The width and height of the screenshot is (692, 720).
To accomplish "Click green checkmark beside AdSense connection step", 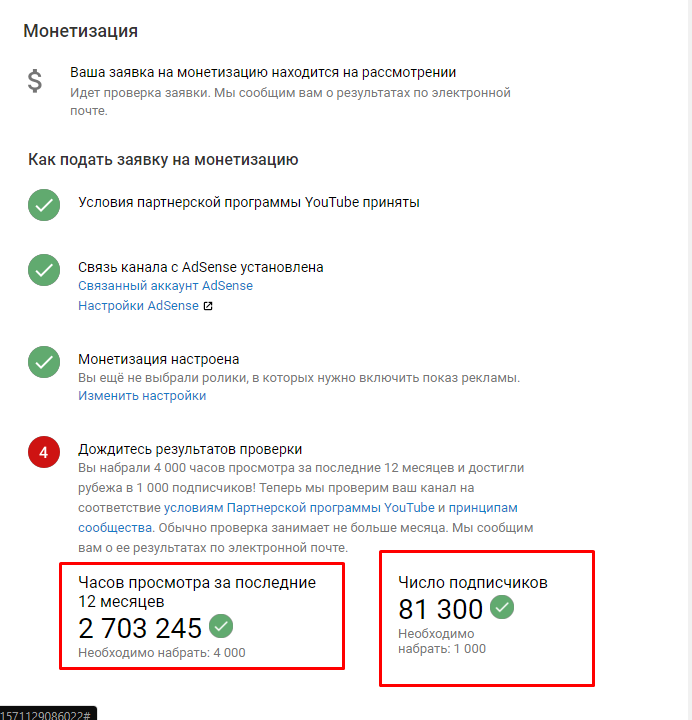I will [44, 270].
